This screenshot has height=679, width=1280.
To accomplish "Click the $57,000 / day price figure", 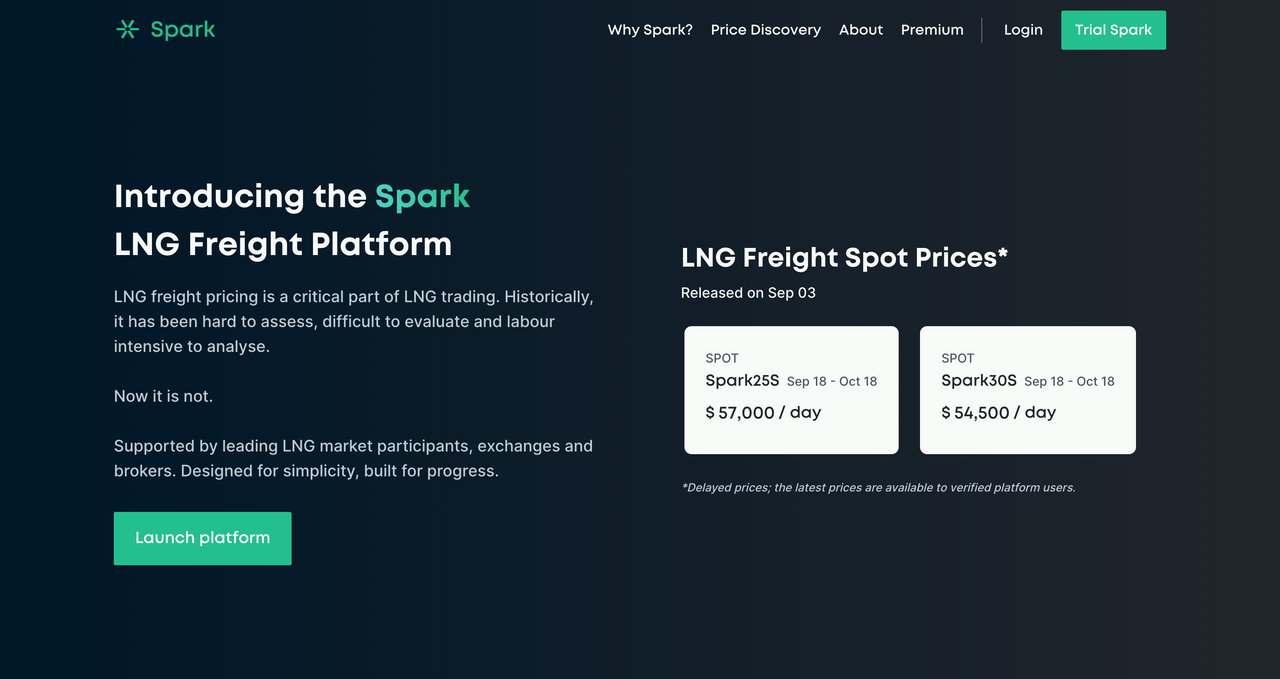I will 763,412.
